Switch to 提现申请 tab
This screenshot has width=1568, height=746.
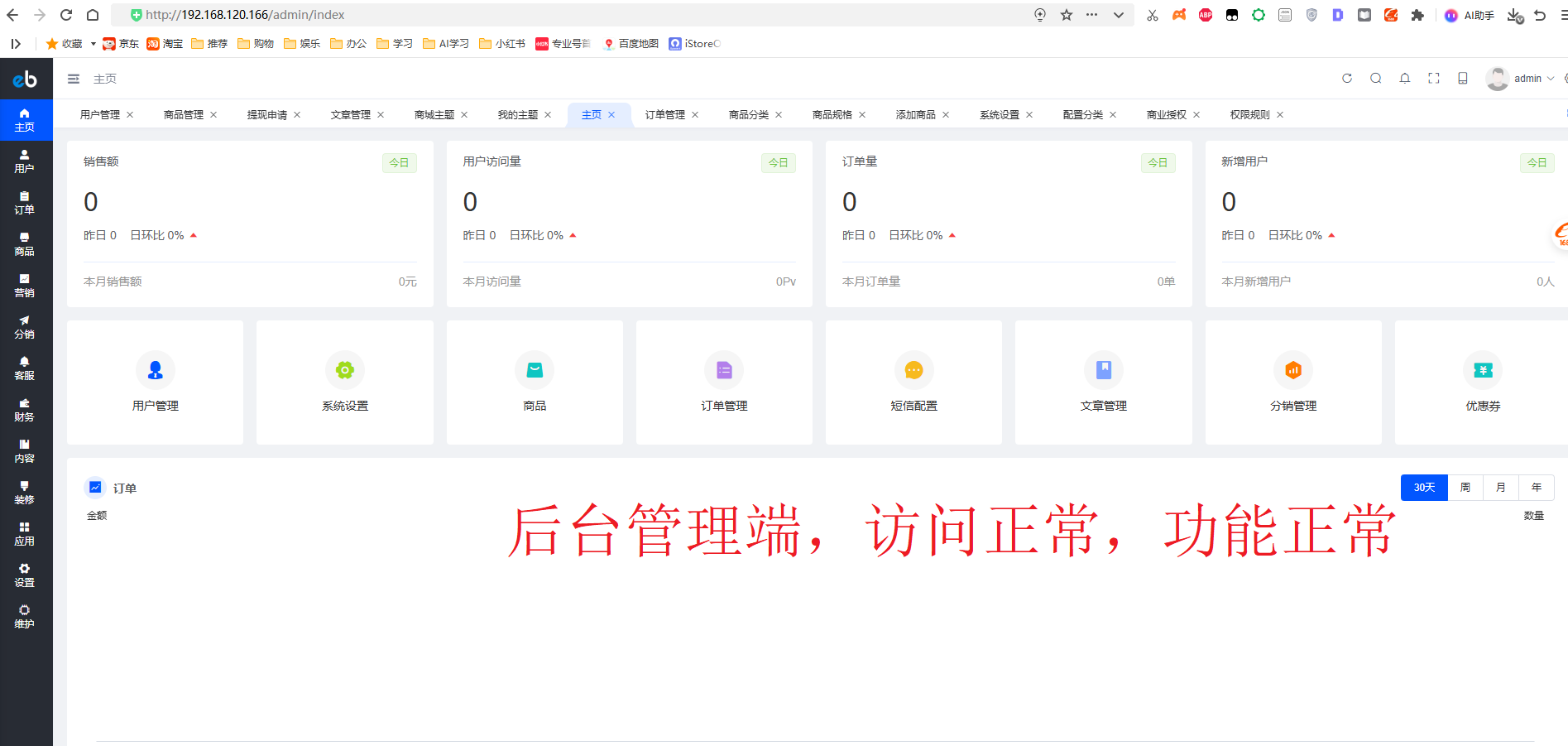coord(267,115)
